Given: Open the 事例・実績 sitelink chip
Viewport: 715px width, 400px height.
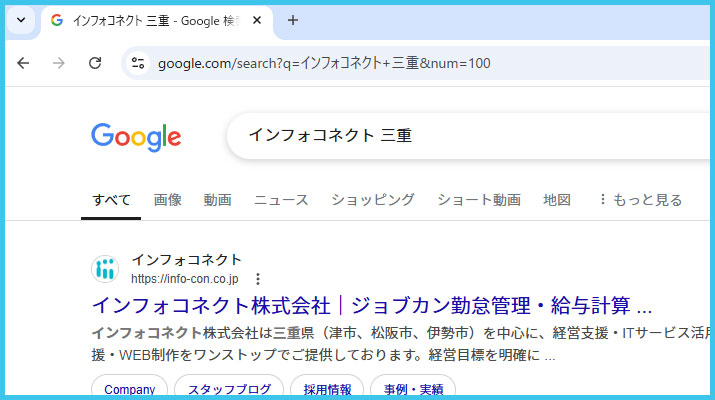Looking at the screenshot, I should pos(413,387).
